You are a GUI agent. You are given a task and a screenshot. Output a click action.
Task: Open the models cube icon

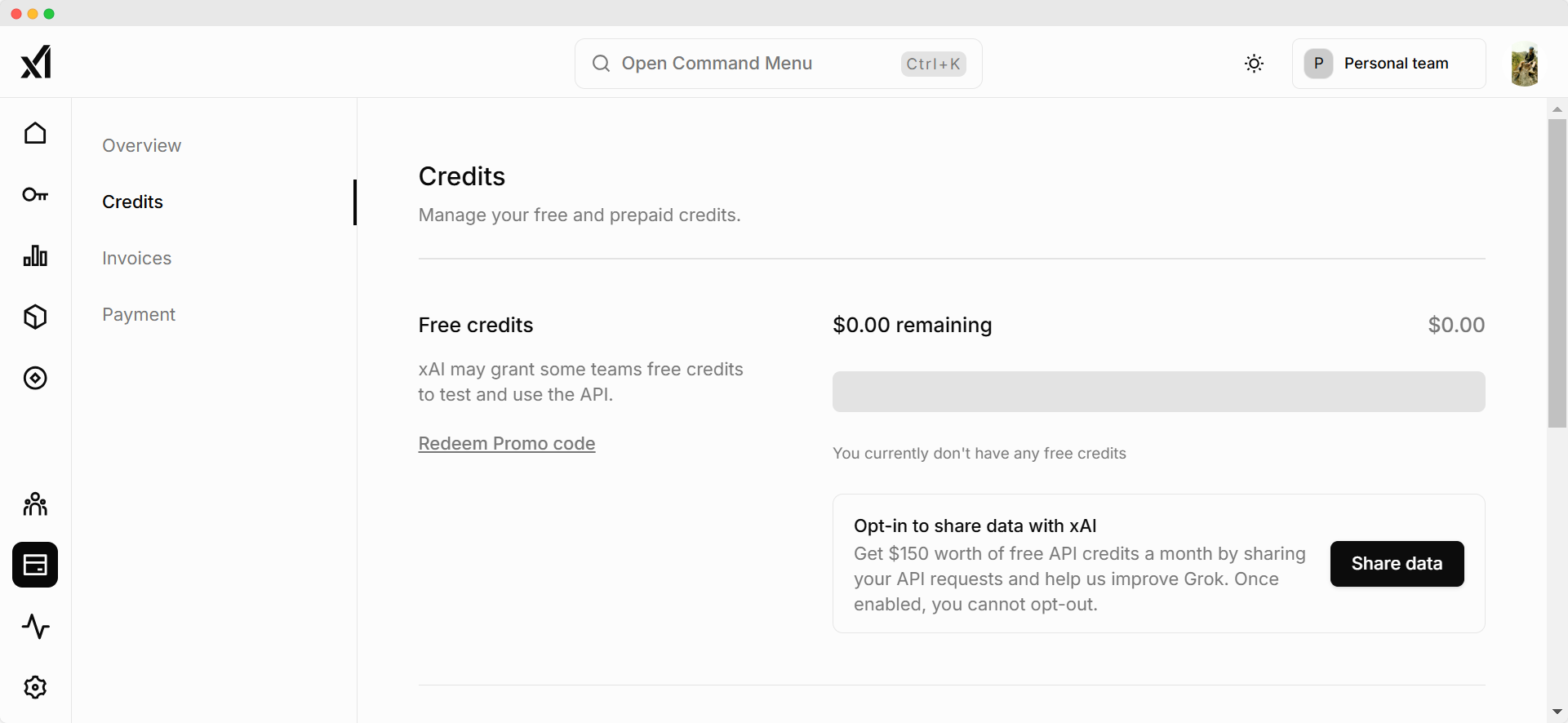click(x=35, y=317)
